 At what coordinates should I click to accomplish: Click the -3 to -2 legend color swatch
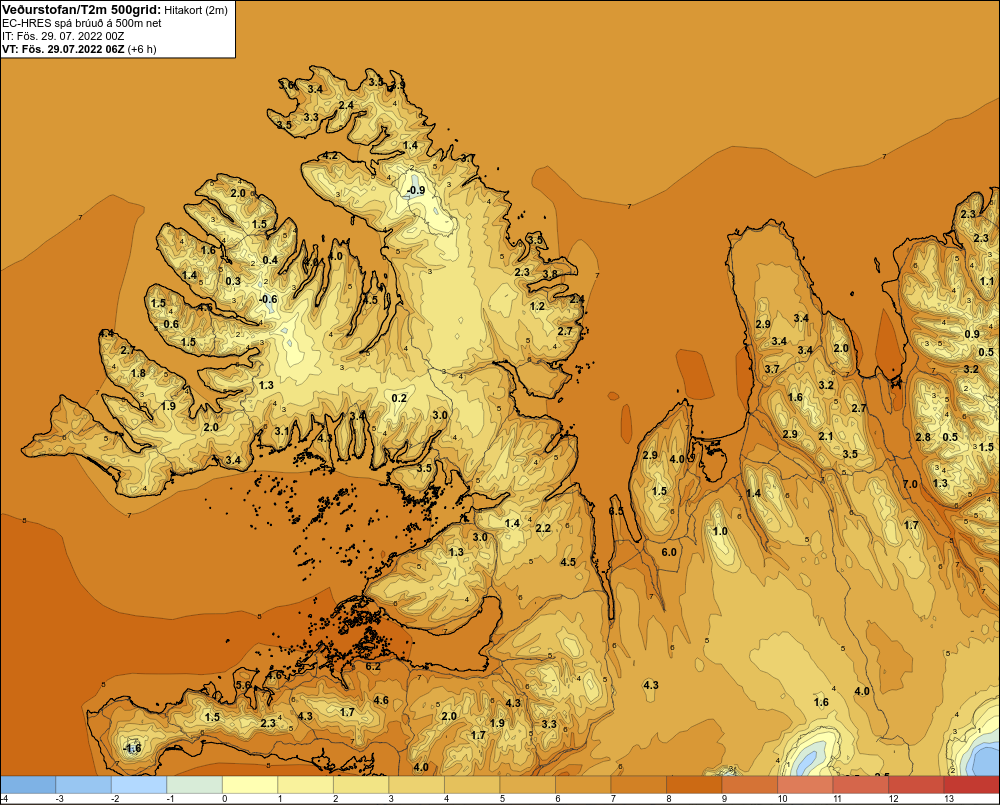(84, 785)
